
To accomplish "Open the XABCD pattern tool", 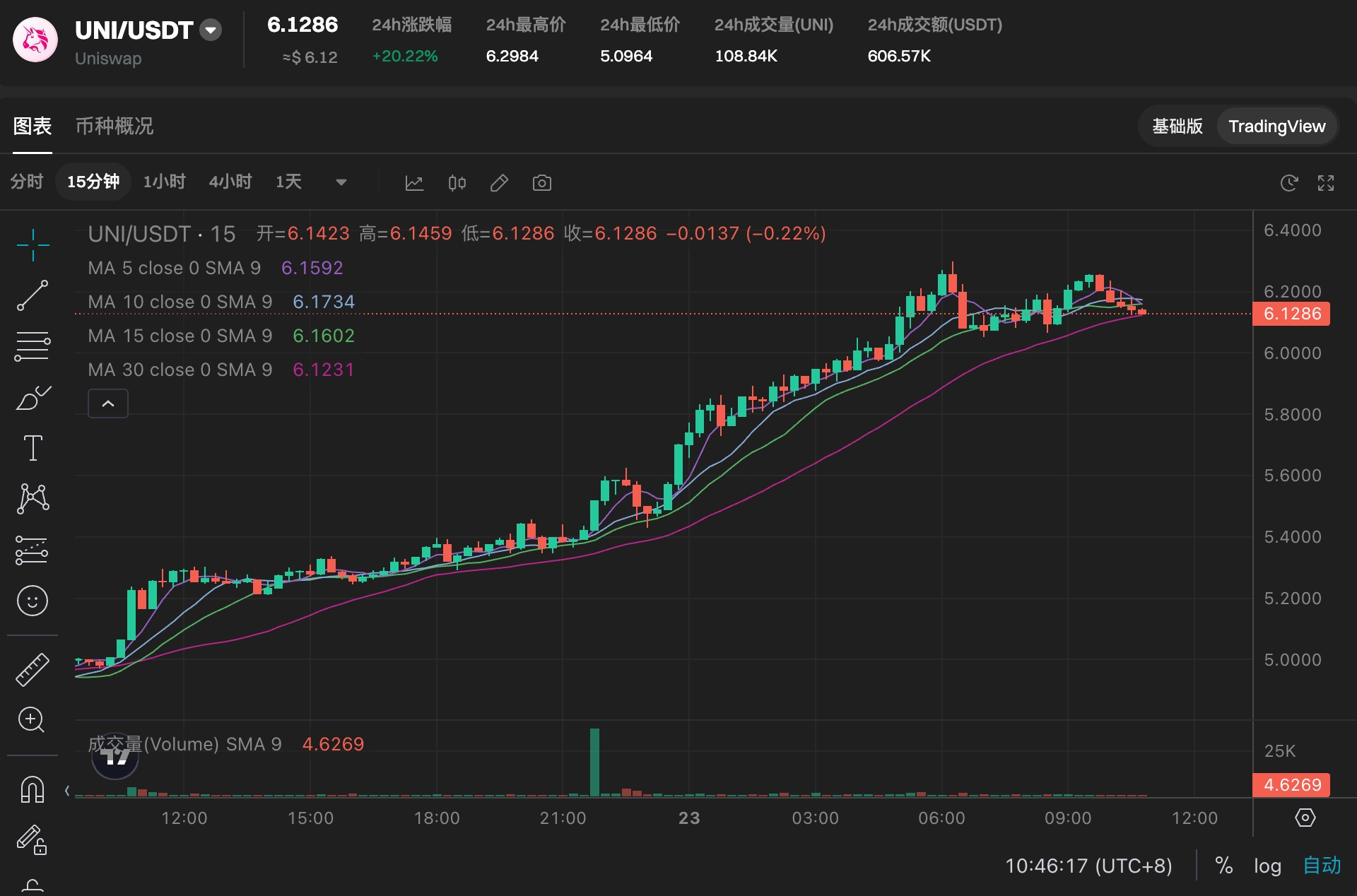I will point(33,498).
